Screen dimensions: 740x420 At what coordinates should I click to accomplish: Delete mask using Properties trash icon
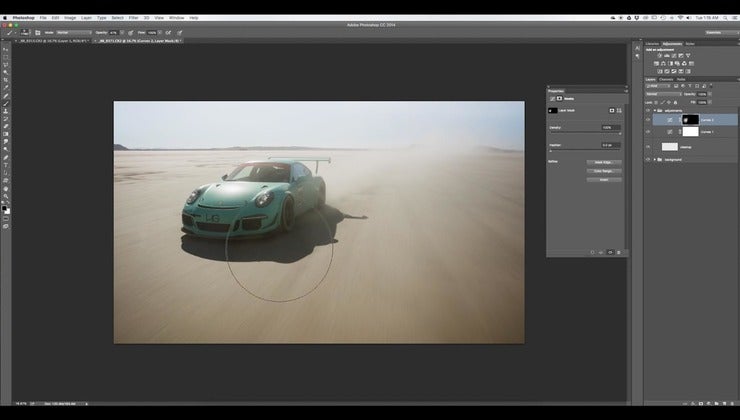pyautogui.click(x=619, y=252)
